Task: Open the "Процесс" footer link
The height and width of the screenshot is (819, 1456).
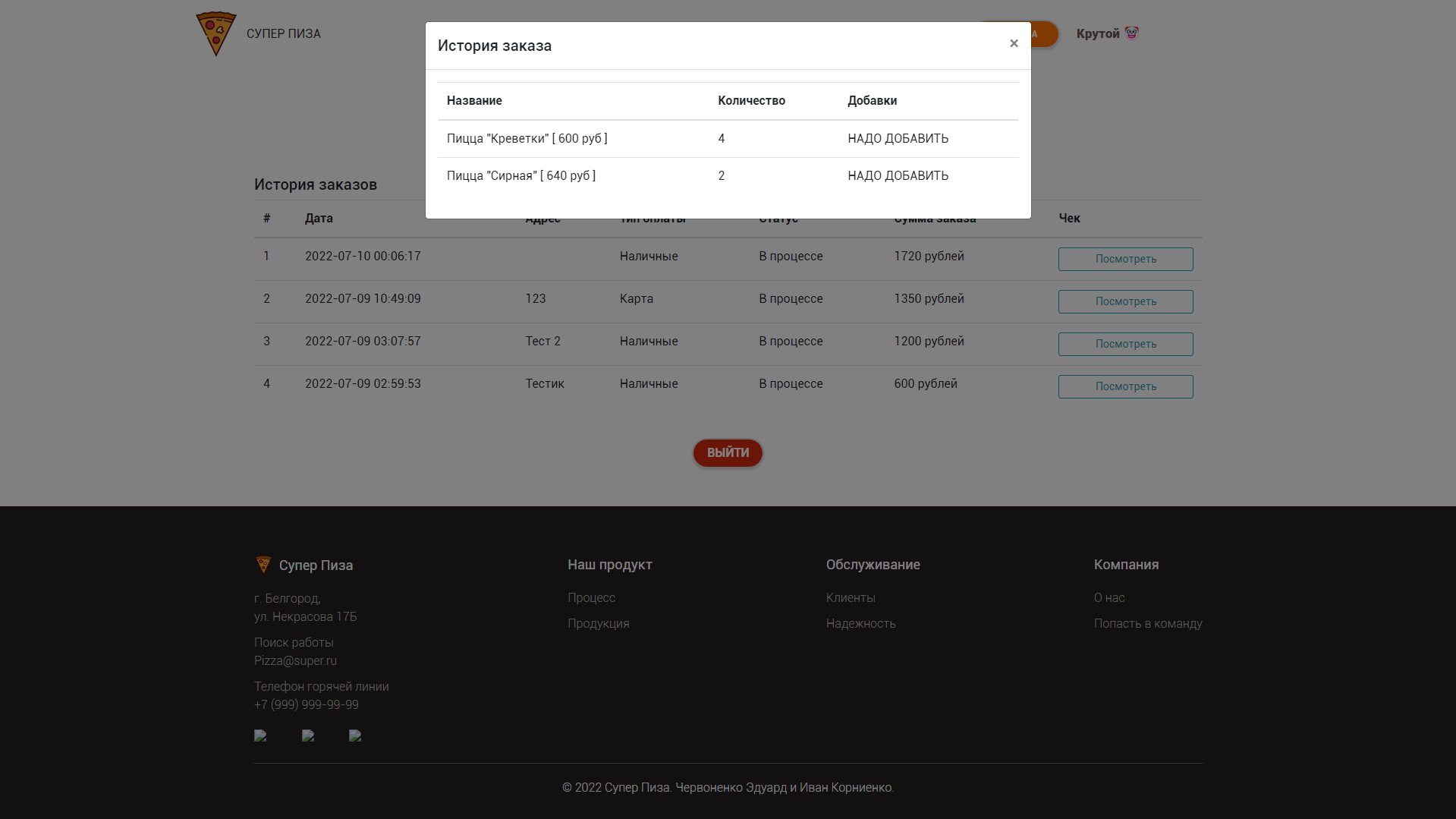Action: click(x=591, y=598)
